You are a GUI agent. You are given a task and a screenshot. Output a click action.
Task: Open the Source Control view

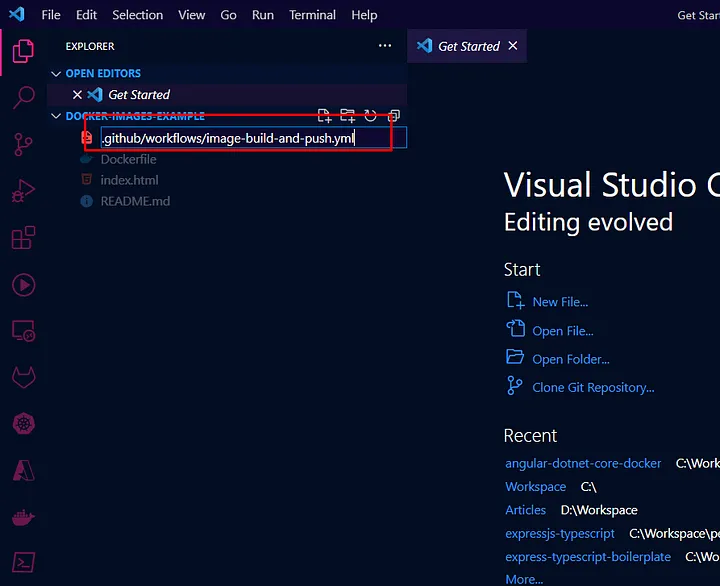[23, 144]
